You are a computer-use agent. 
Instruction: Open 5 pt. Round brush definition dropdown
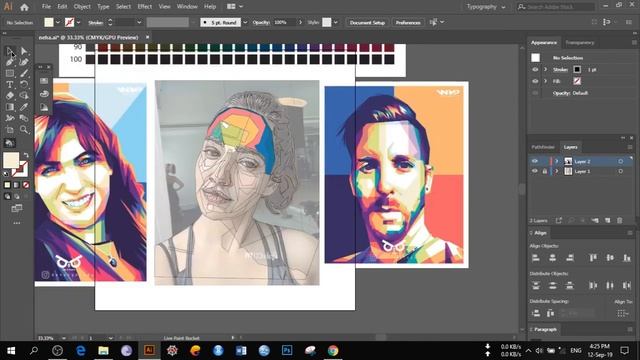(245, 22)
